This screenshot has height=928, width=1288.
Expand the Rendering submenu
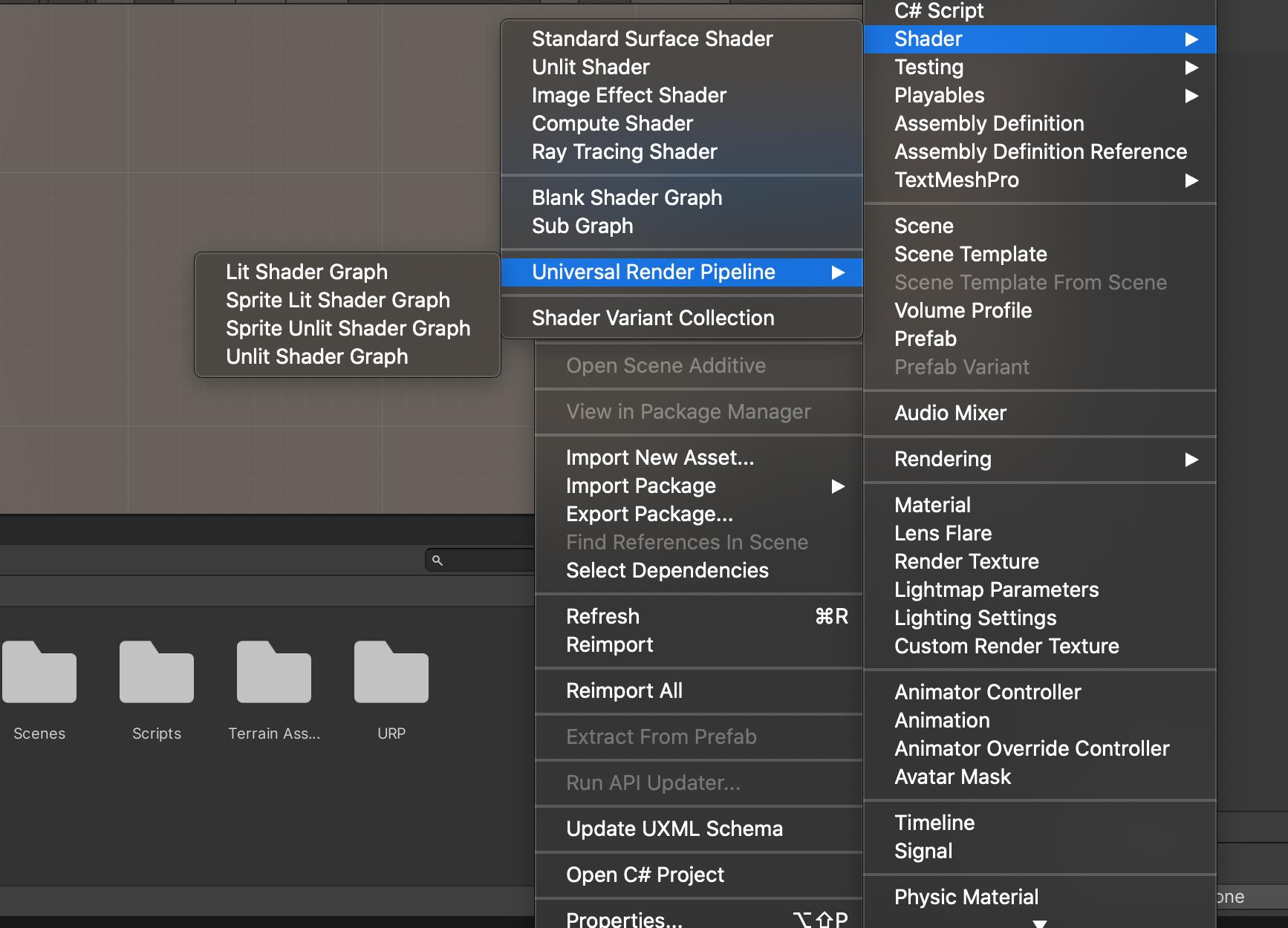pyautogui.click(x=1040, y=460)
